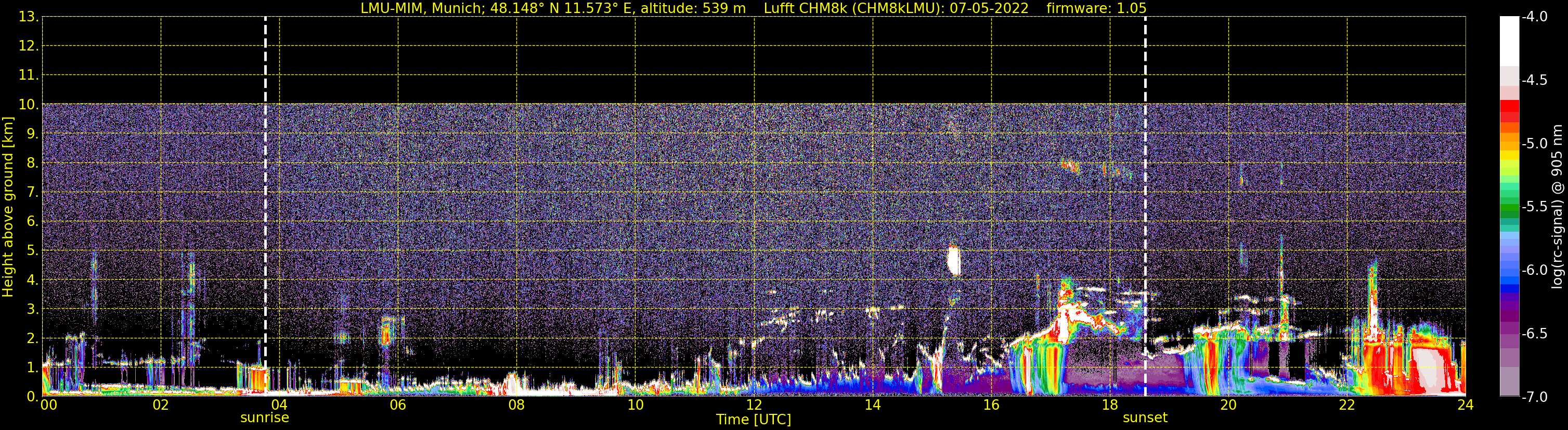Click the '24' time tick label

point(1465,405)
